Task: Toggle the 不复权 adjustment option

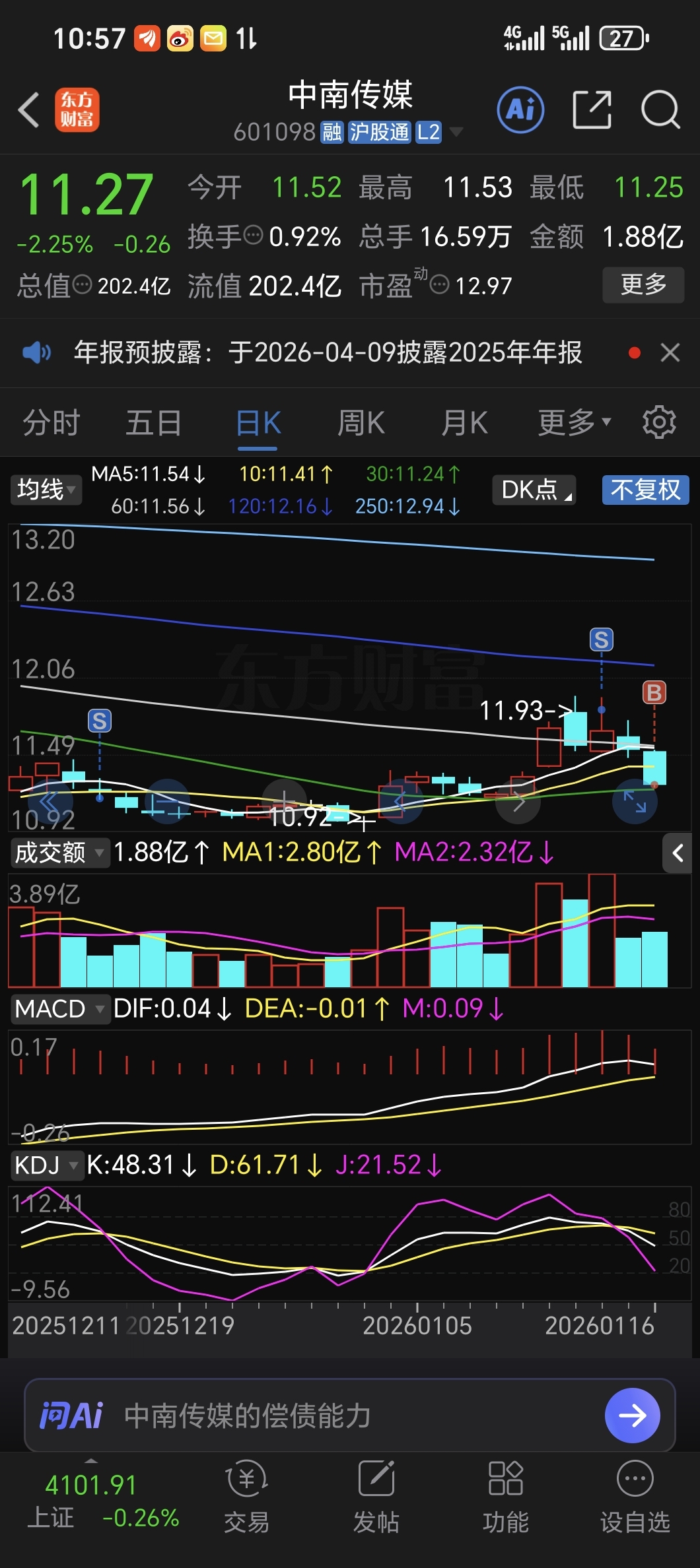Action: pyautogui.click(x=645, y=490)
